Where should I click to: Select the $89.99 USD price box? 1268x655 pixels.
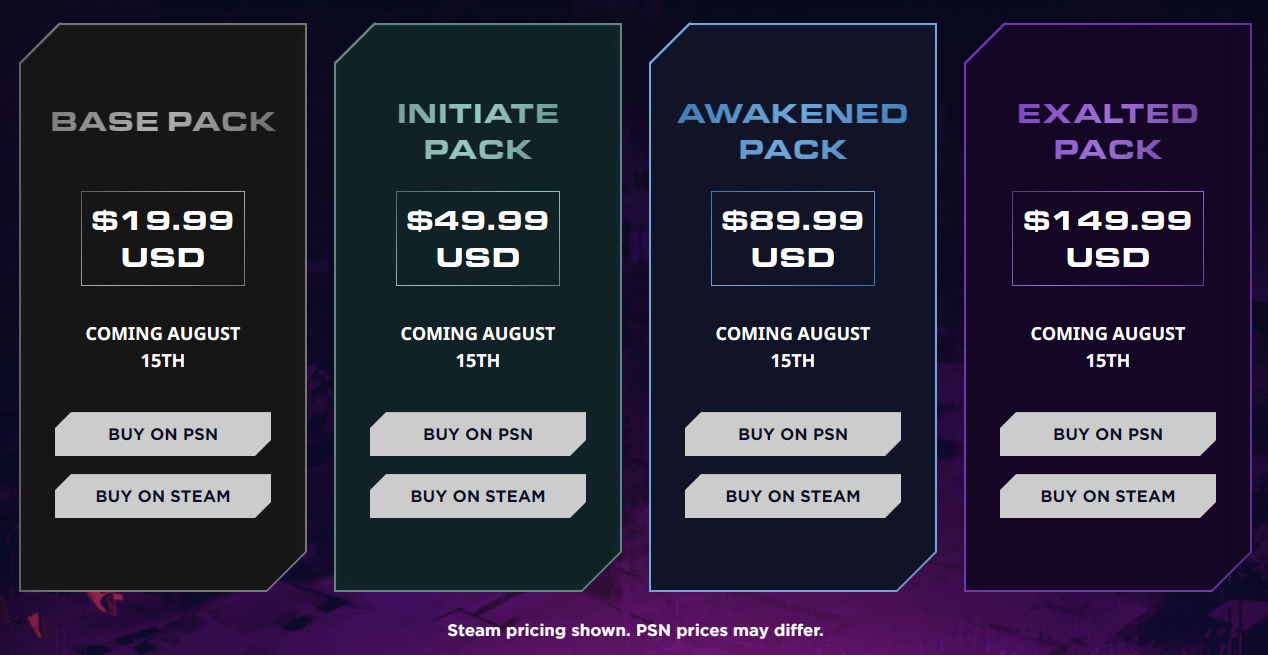tap(793, 238)
